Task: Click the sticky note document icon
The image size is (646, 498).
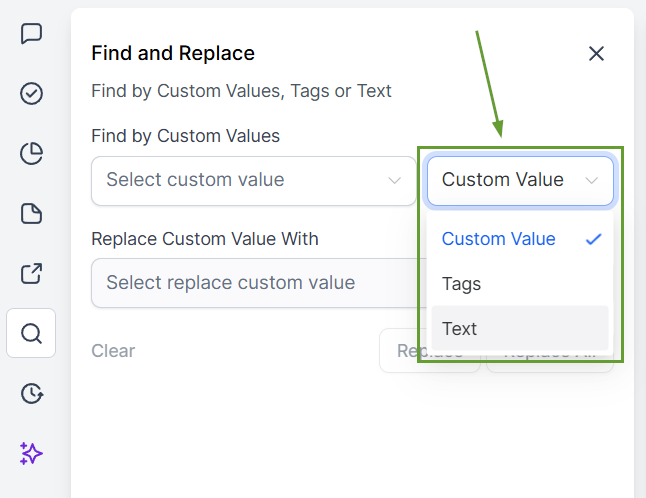Action: point(31,213)
